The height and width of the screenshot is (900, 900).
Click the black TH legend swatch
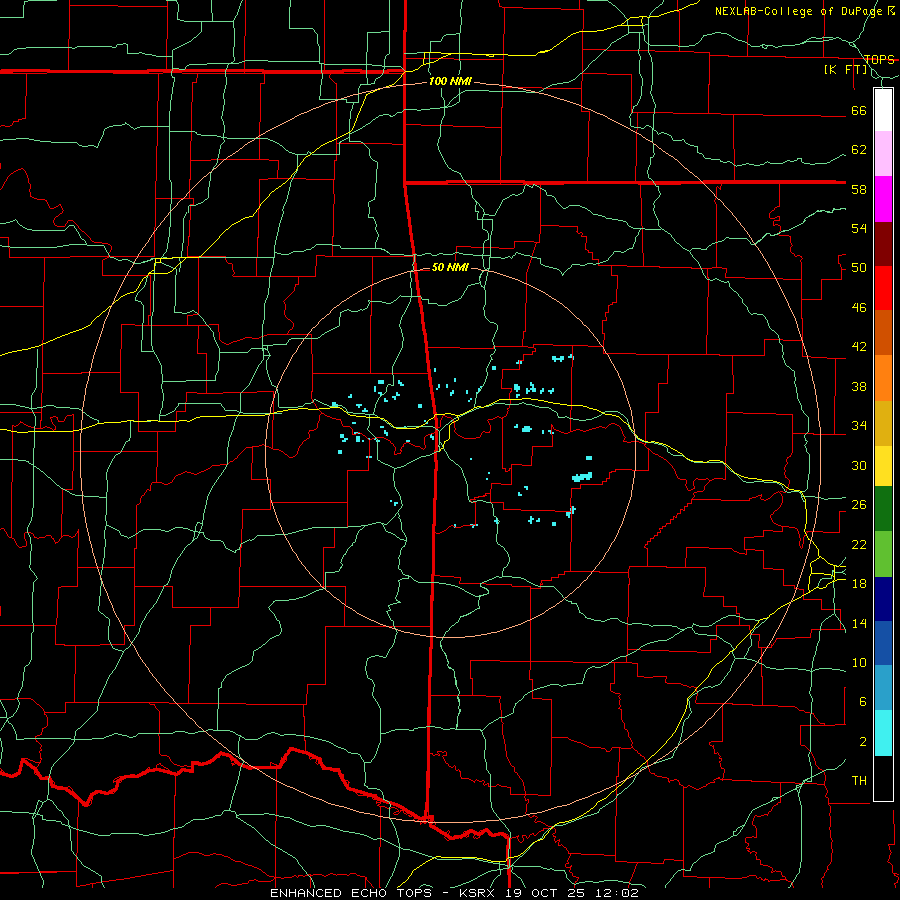883,778
